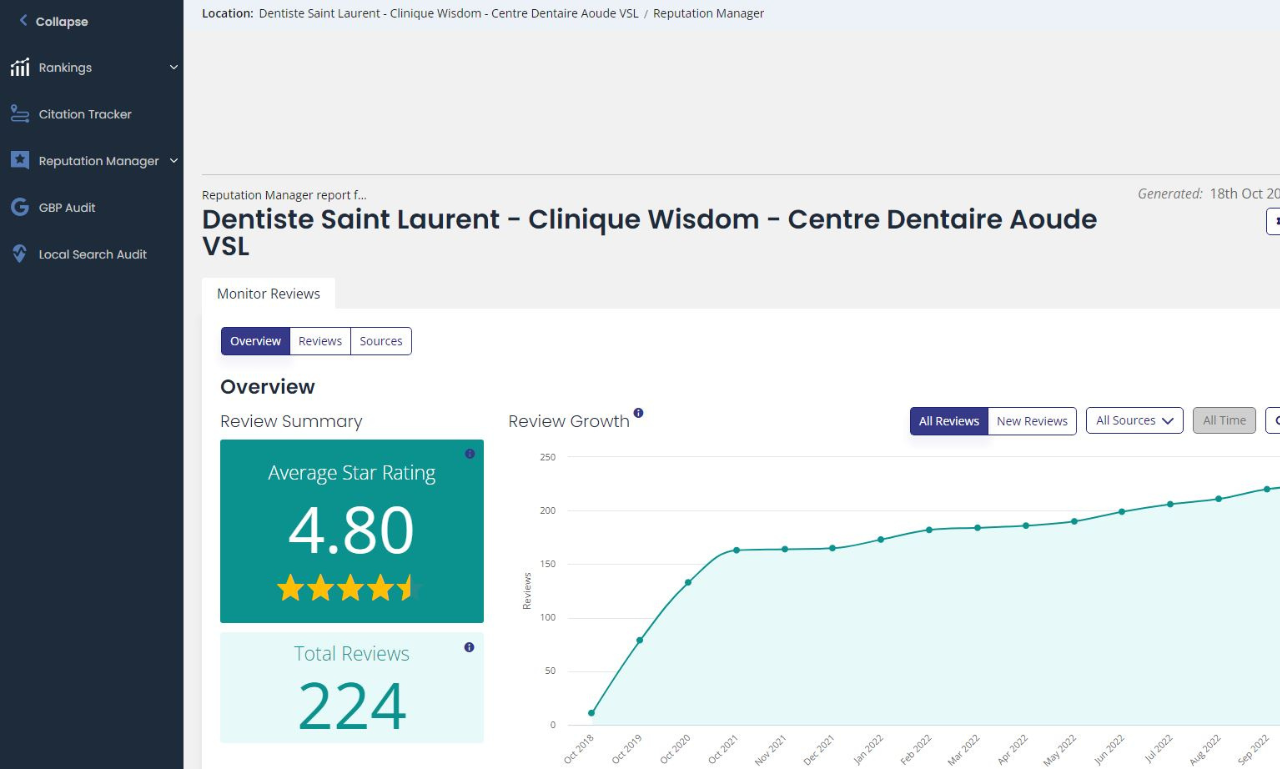Open Citation Tracker from the sidebar
The image size is (1280, 769).
[20, 114]
